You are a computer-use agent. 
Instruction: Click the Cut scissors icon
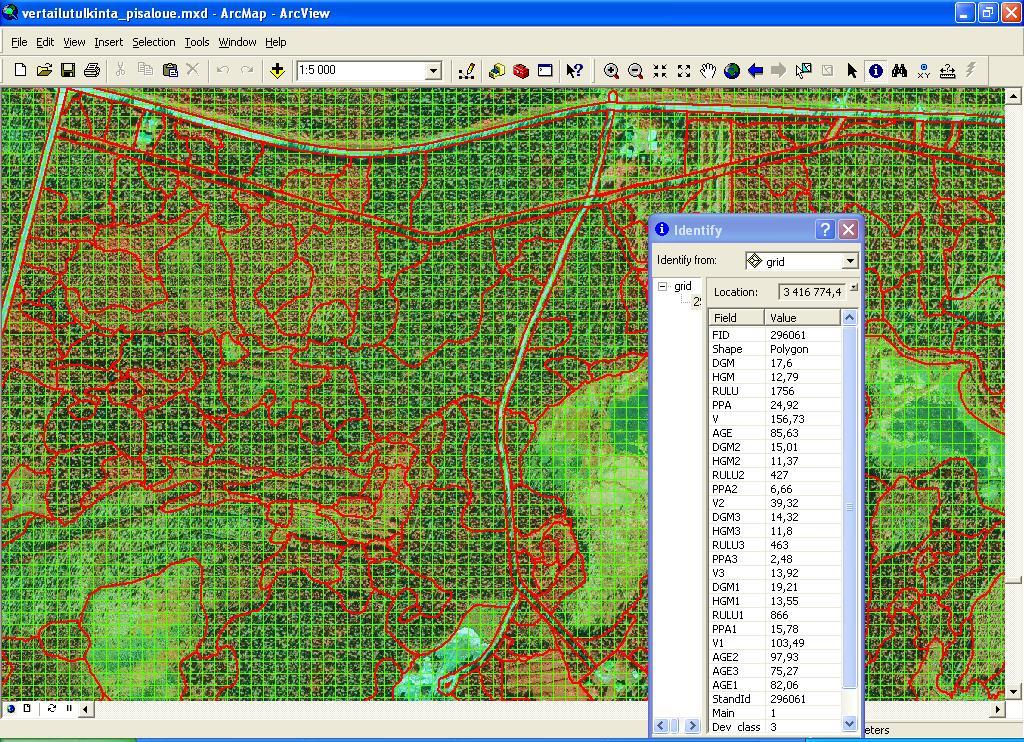click(x=120, y=70)
